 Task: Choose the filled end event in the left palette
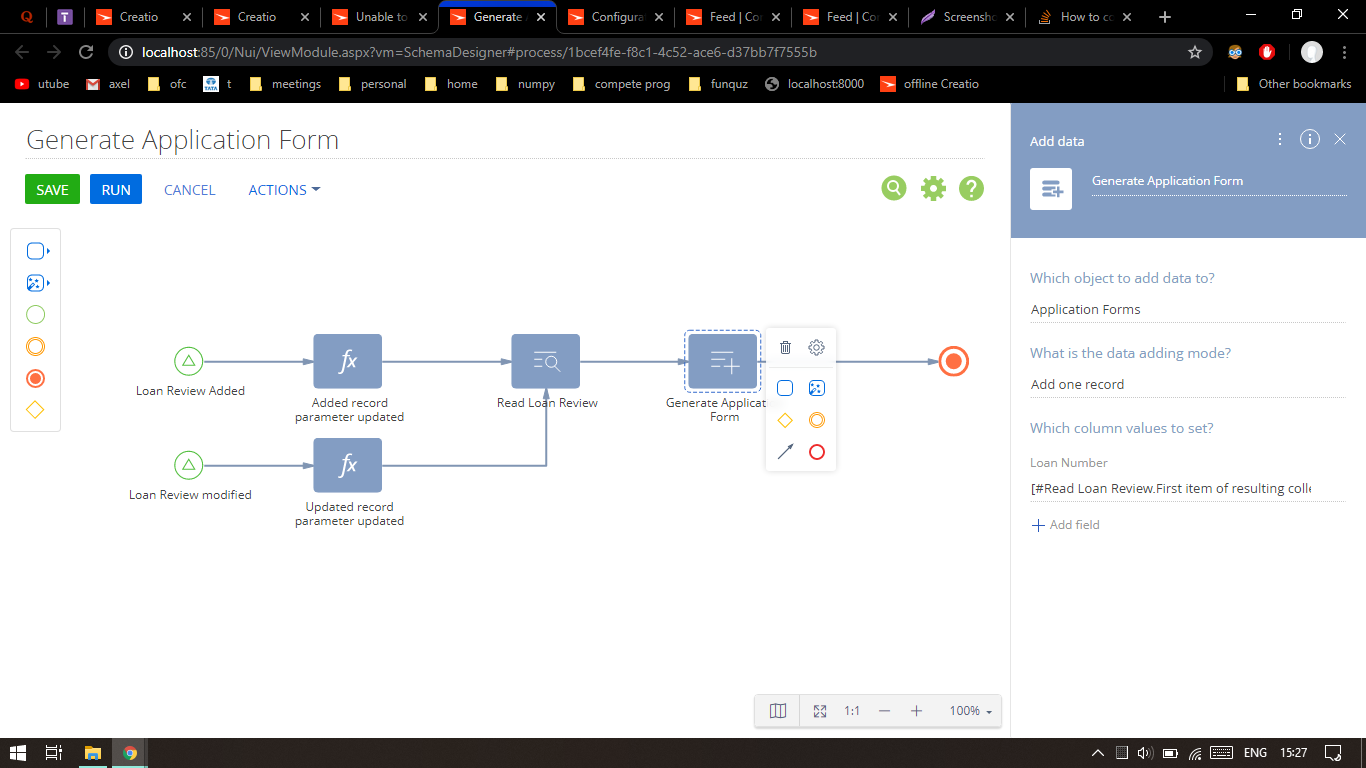35,379
